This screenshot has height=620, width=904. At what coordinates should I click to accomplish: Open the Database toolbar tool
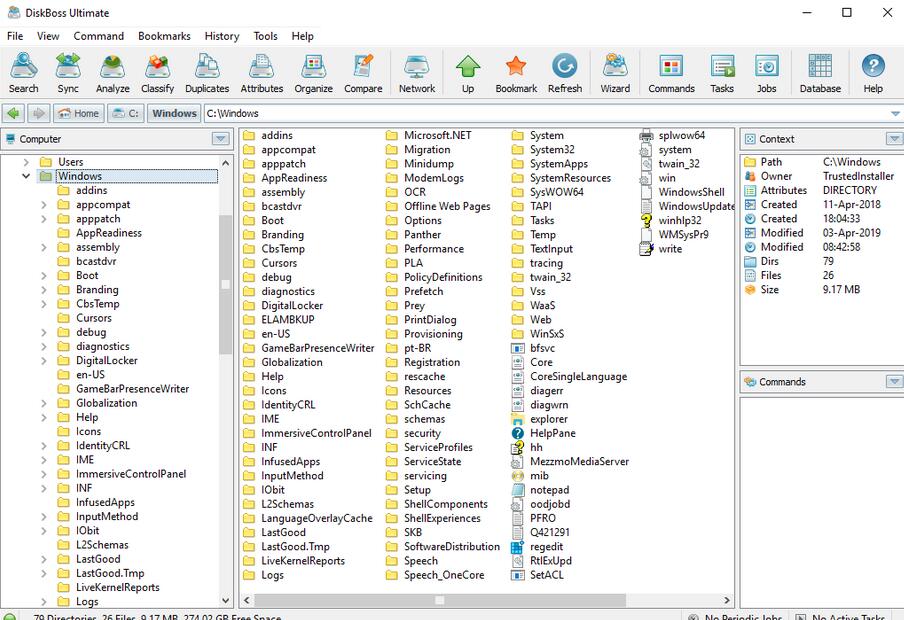[820, 73]
